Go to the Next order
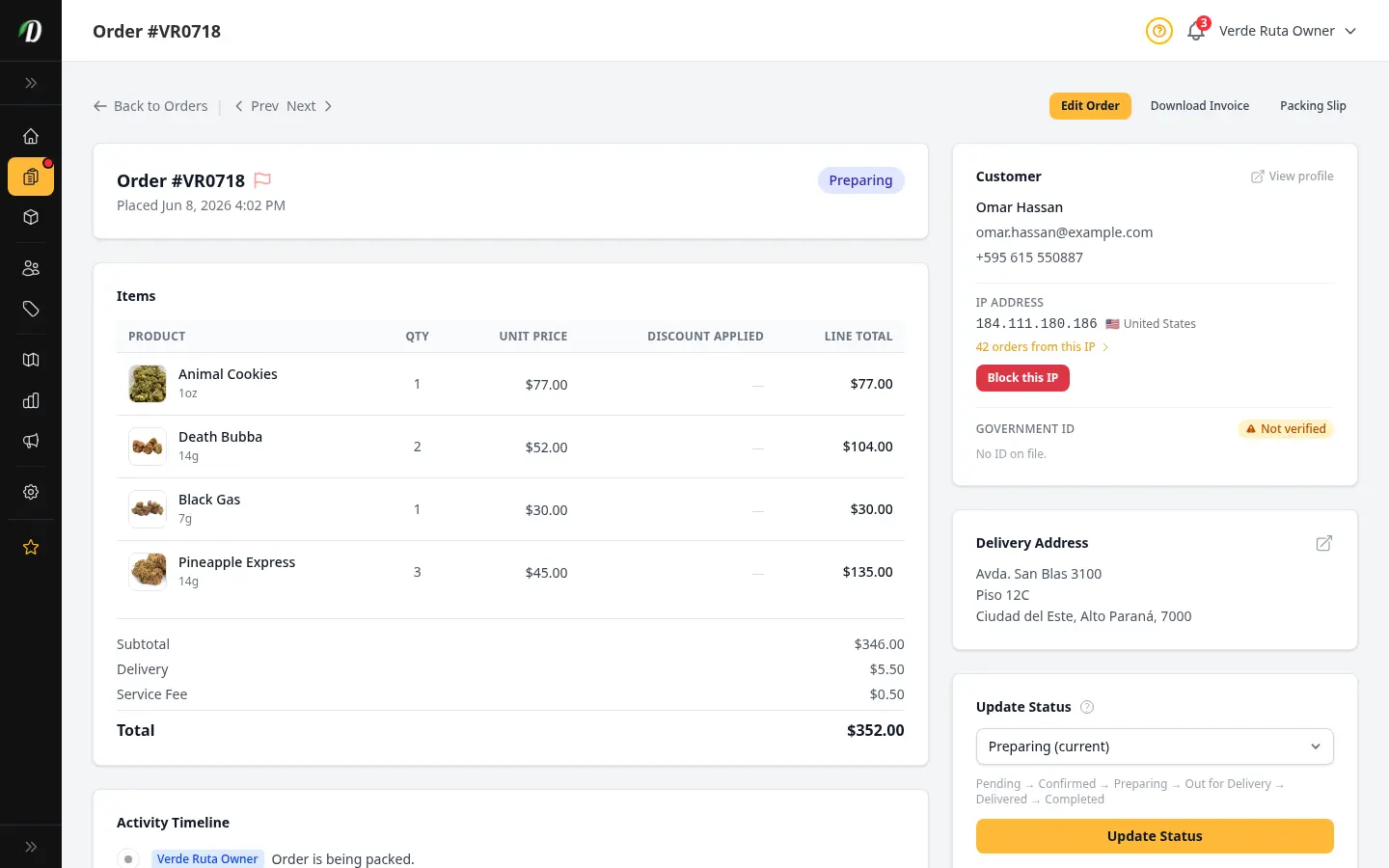The image size is (1389, 868). pyautogui.click(x=309, y=106)
